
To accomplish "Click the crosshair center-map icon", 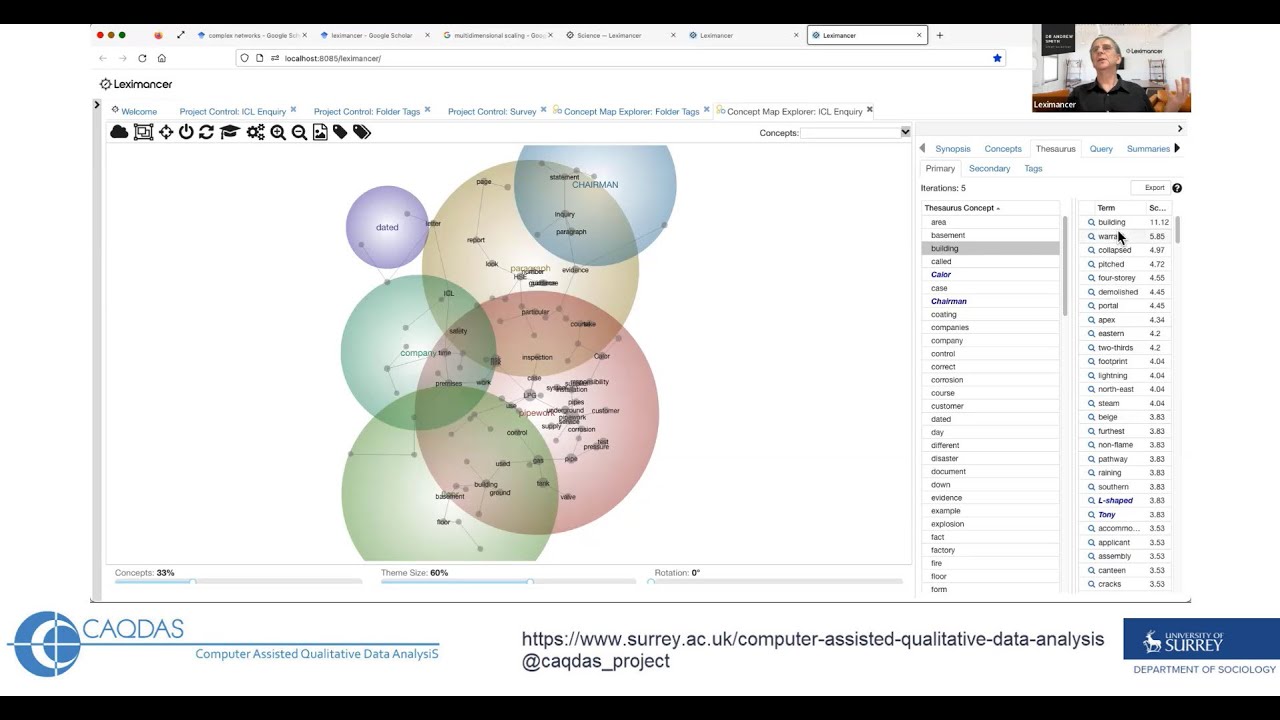I will 166,132.
